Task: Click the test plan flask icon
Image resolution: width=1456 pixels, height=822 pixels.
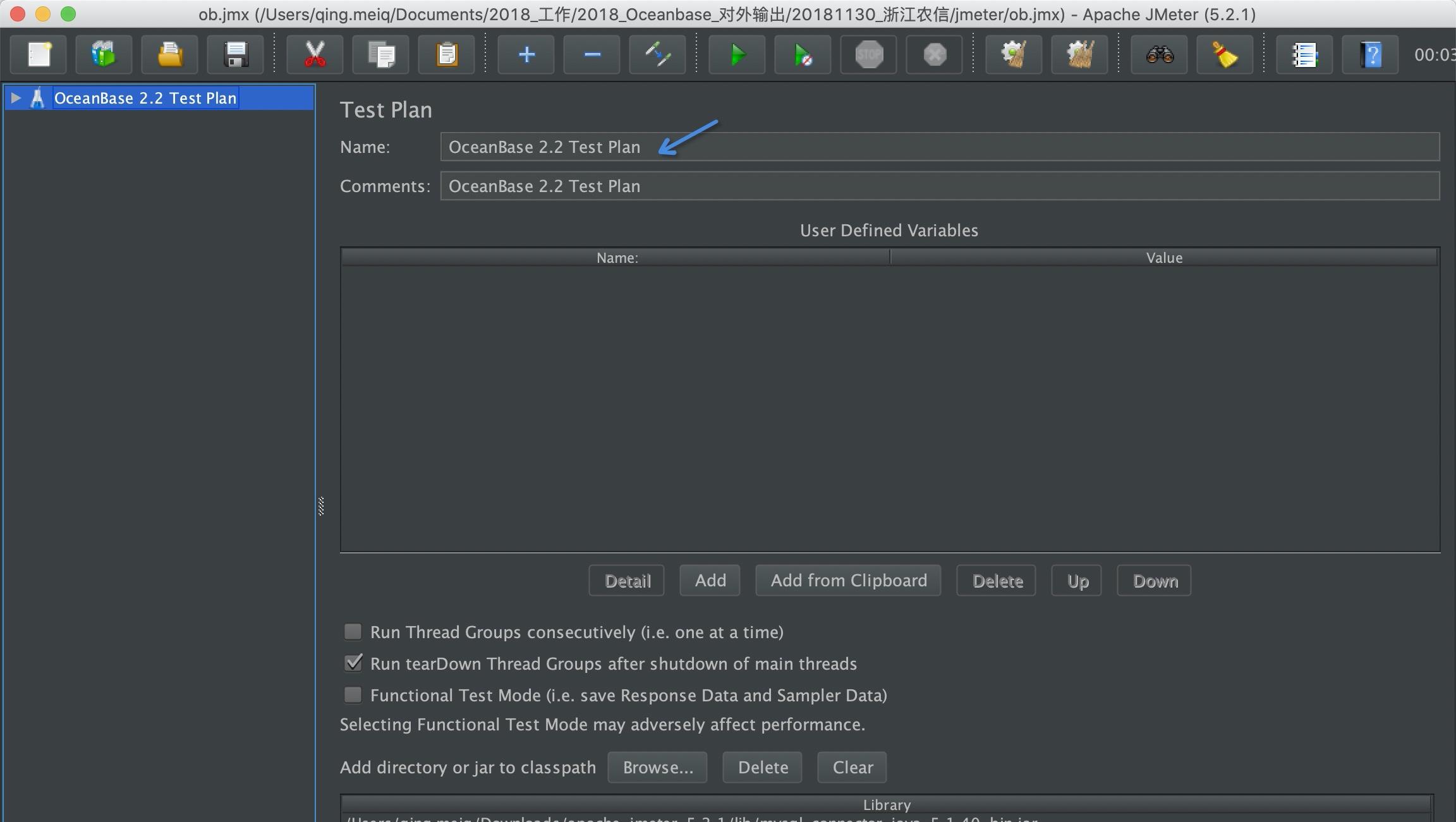Action: tap(37, 98)
